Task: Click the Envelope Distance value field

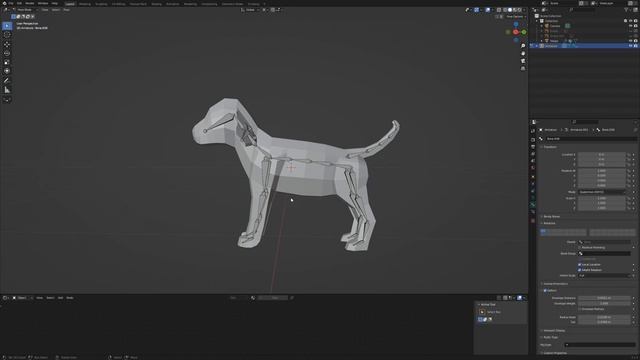Action: [x=604, y=298]
